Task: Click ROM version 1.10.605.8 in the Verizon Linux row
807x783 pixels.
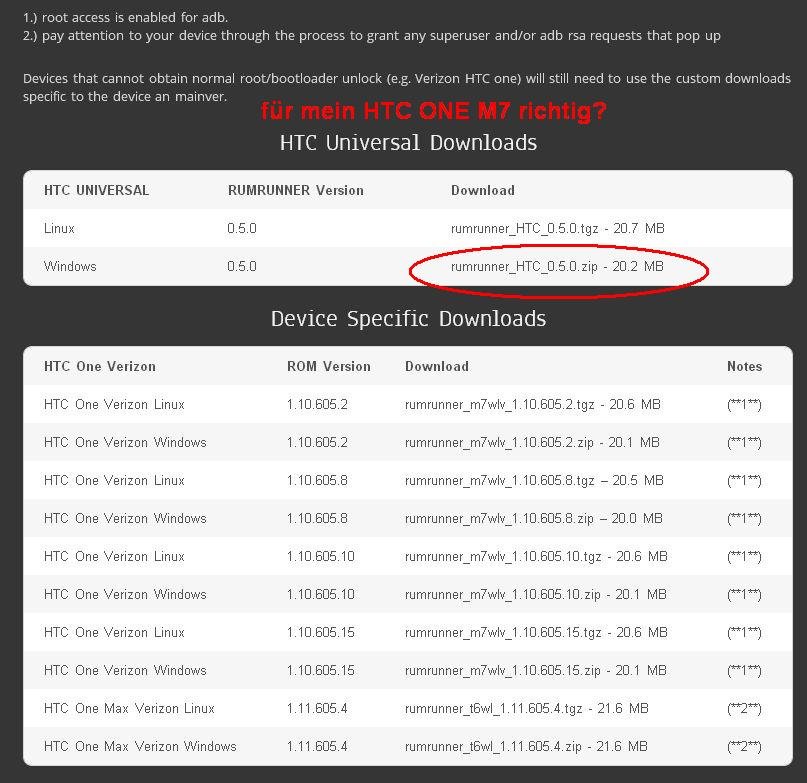Action: pos(317,481)
